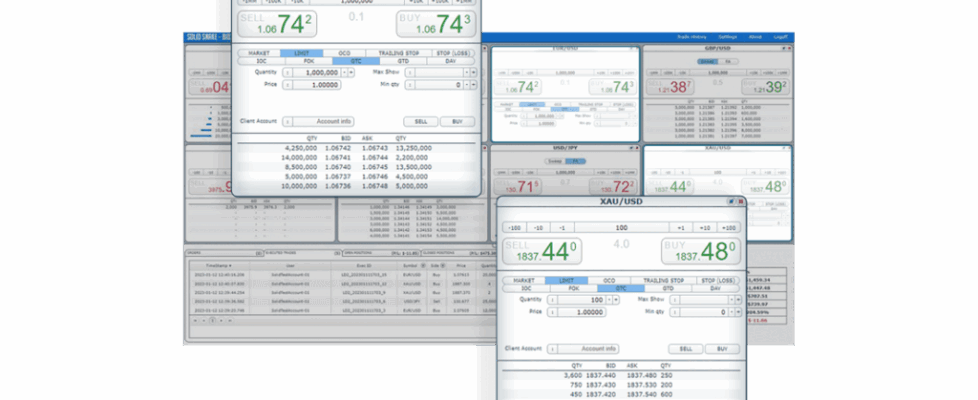Click small BUY button in 1.06 EUR/USD popup
The height and width of the screenshot is (400, 978).
pyautogui.click(x=457, y=122)
